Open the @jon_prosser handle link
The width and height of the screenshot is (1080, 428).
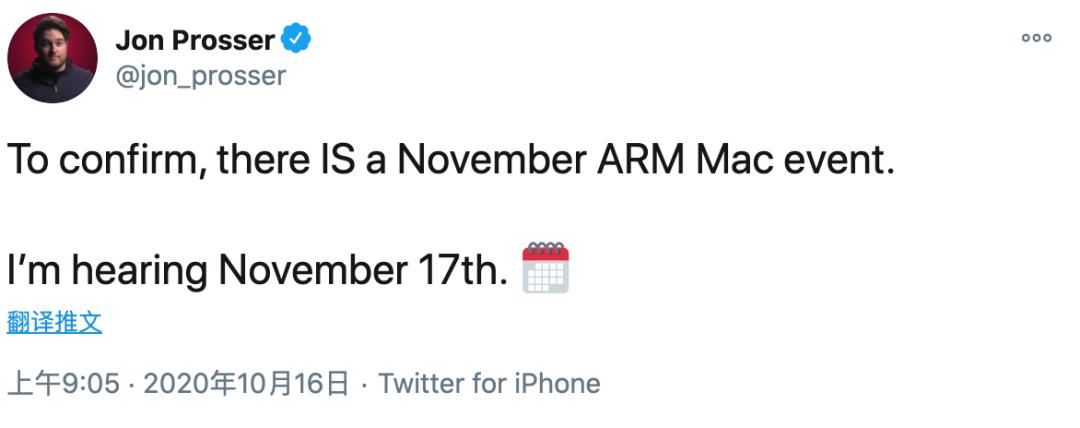coord(201,76)
